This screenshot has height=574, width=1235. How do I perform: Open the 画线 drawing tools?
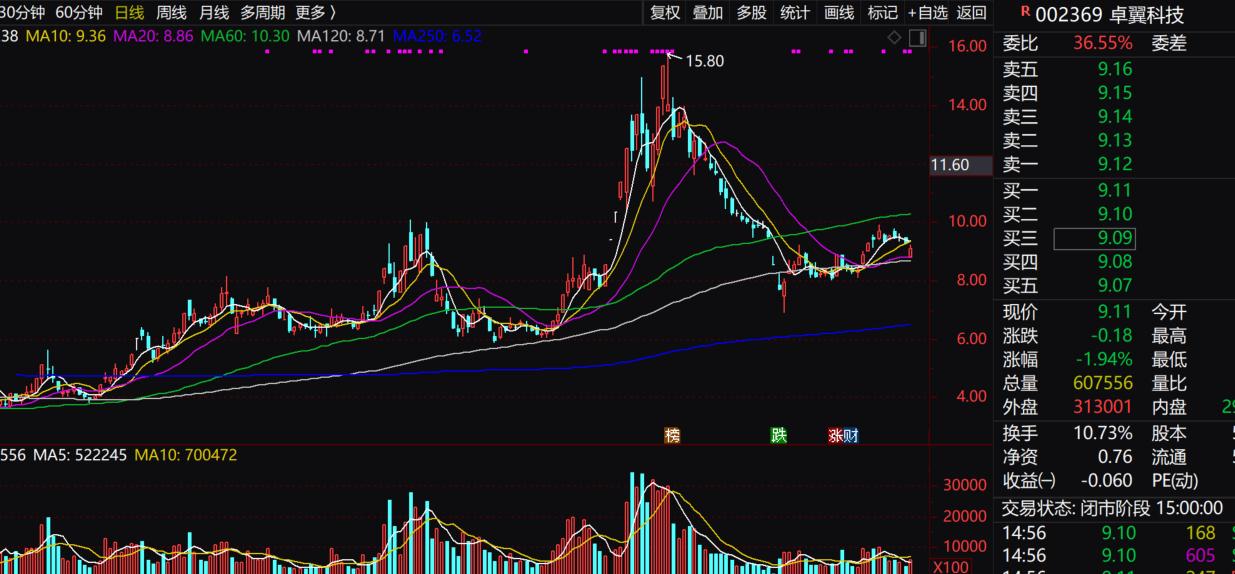(x=839, y=12)
